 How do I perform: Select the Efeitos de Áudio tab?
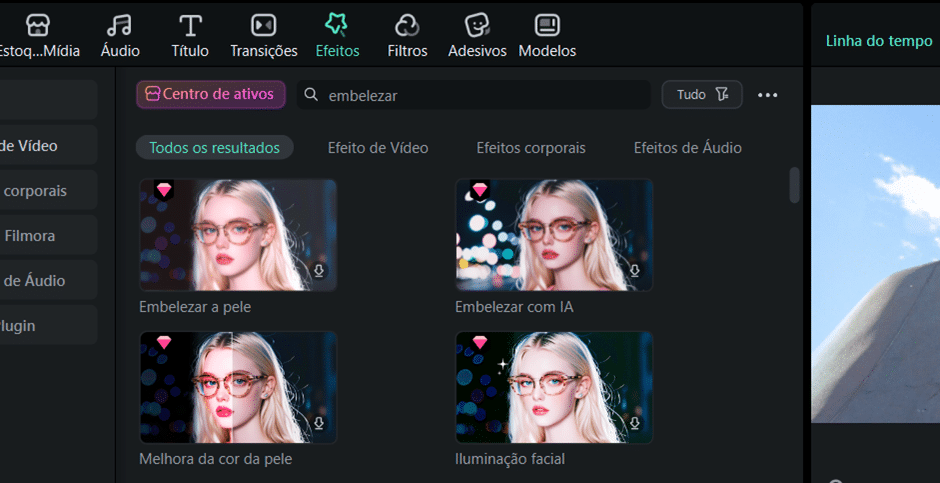coord(687,148)
